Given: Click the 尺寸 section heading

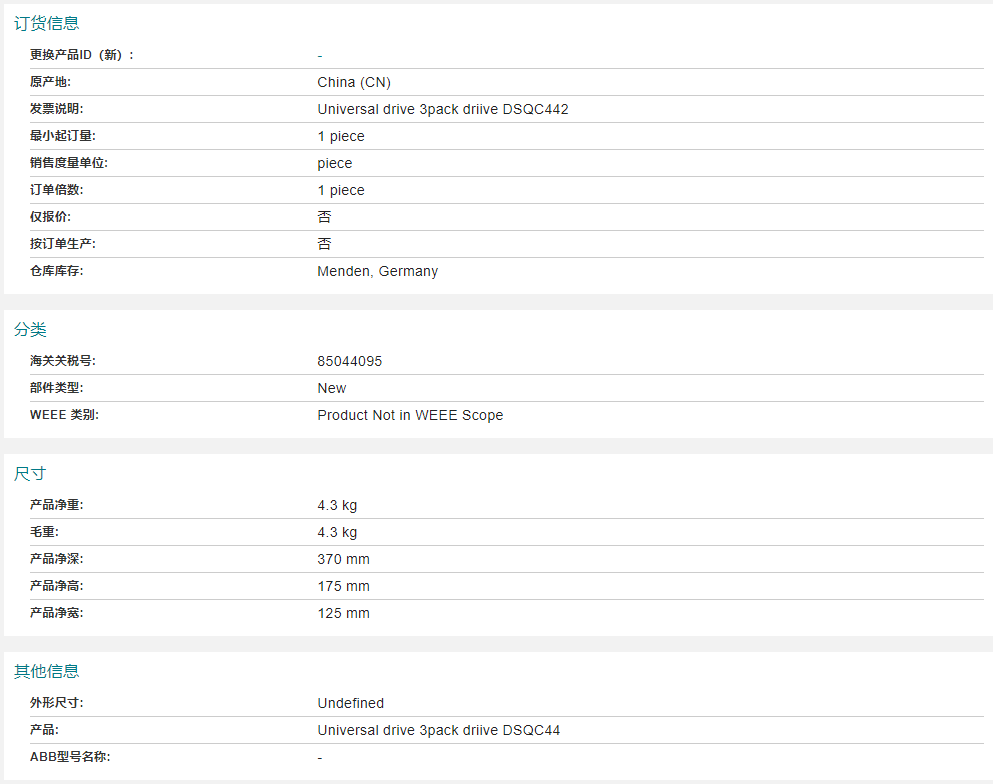Looking at the screenshot, I should point(30,474).
